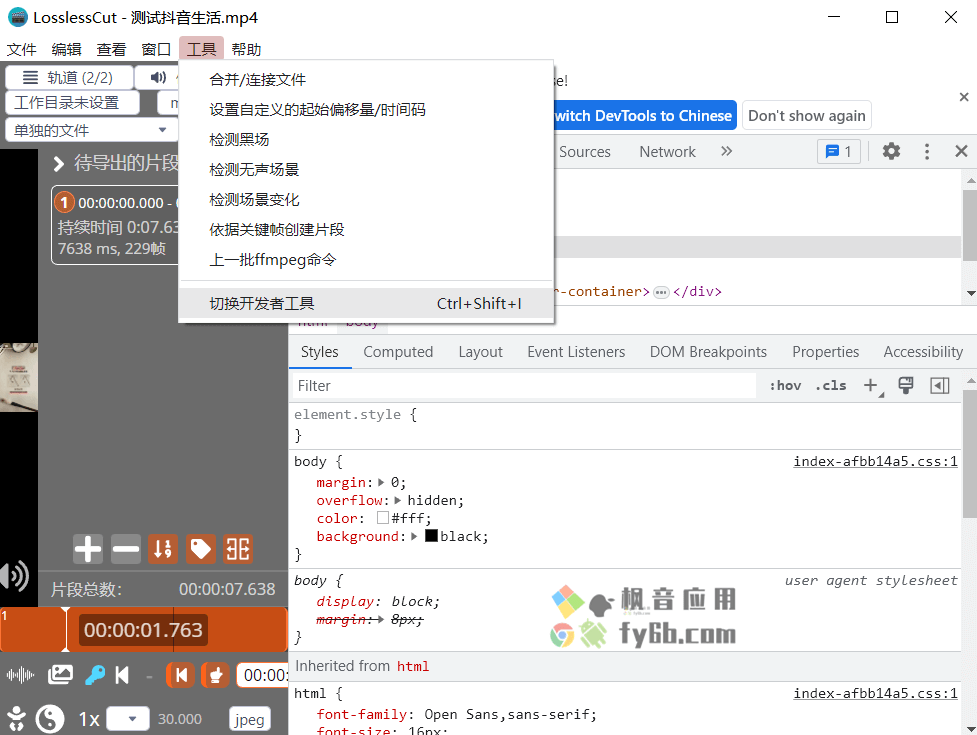This screenshot has width=977, height=735.
Task: Select 设置自定义的起始偏移量/时间码 menu item
Action: [366, 110]
